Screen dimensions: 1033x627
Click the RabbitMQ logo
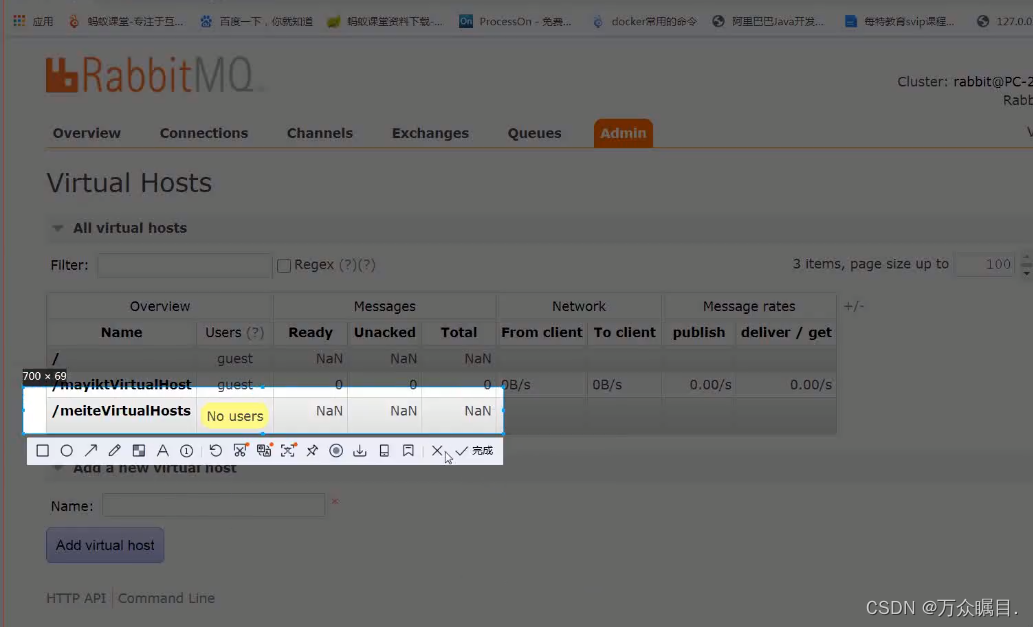150,74
